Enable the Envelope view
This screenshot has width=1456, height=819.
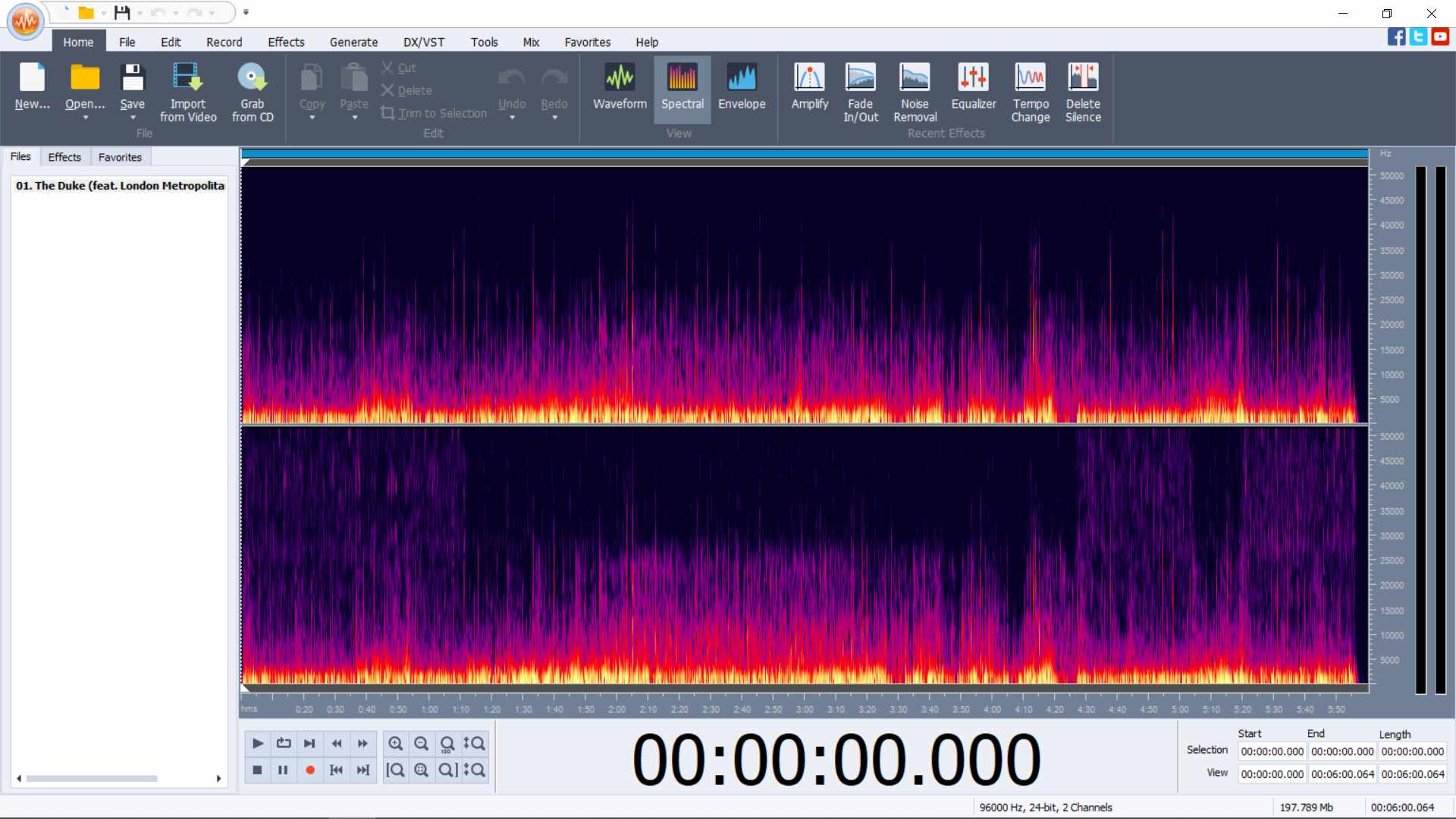coord(742,86)
